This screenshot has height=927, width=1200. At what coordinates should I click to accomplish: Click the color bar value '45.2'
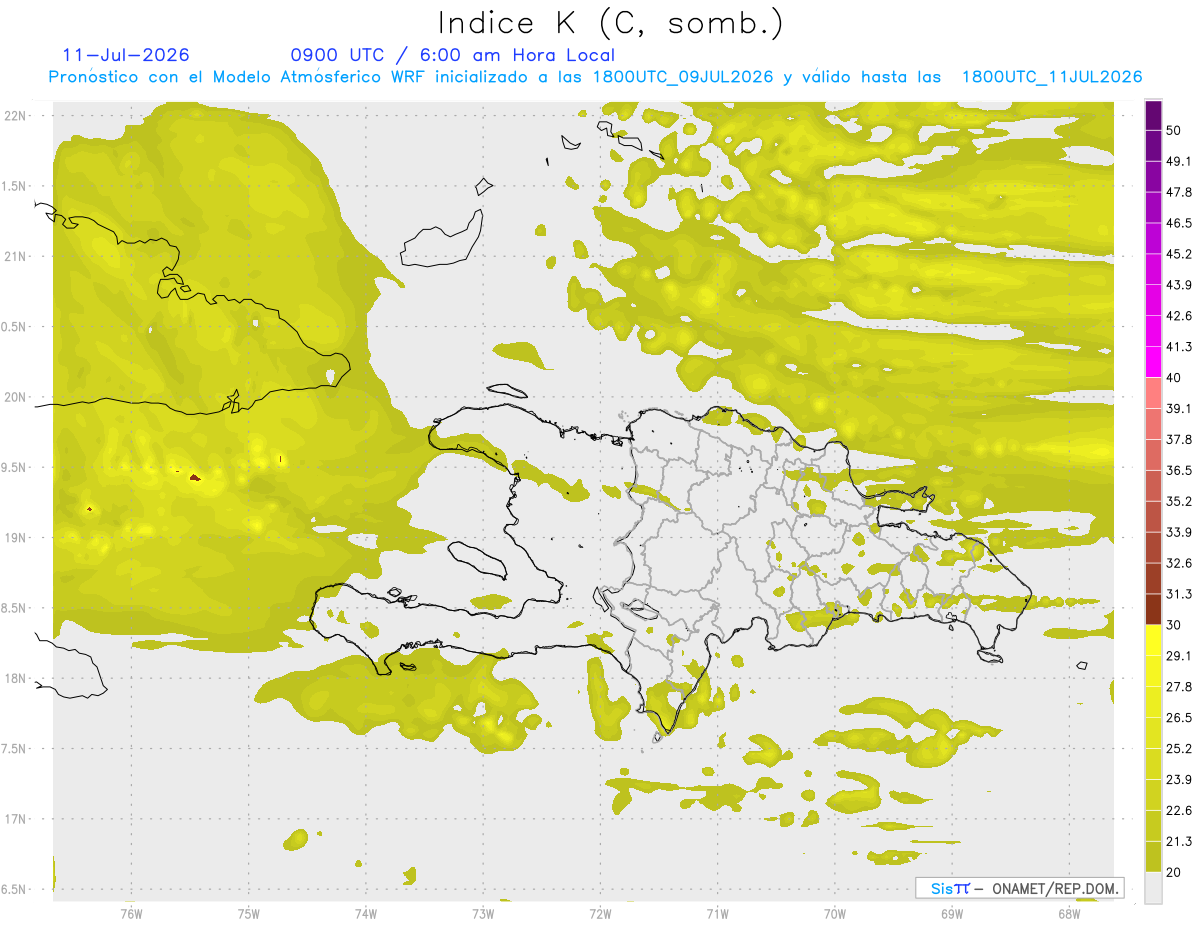(x=1179, y=254)
